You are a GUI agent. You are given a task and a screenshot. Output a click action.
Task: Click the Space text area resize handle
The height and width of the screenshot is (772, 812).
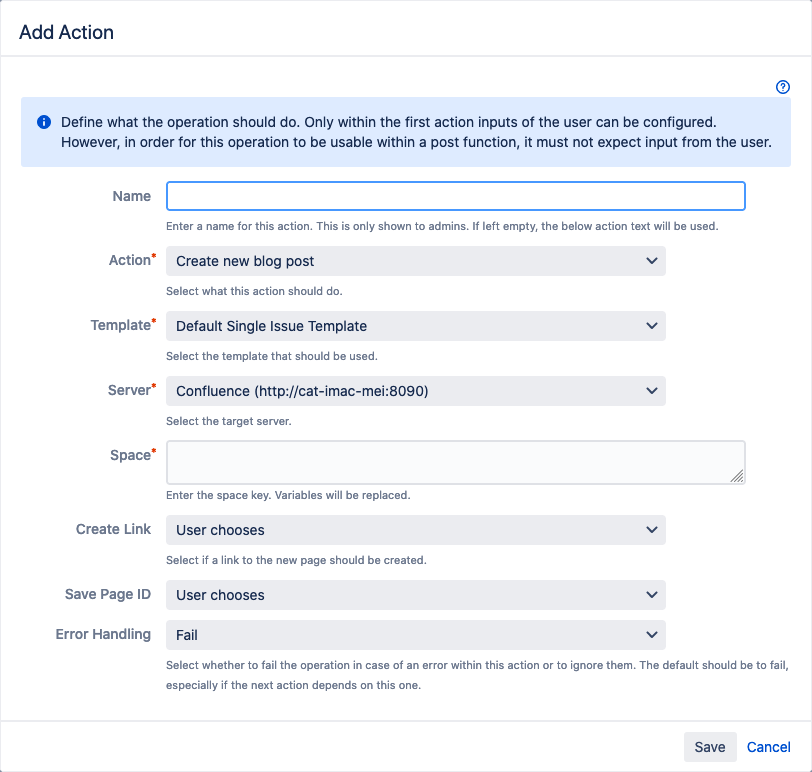coord(737,477)
